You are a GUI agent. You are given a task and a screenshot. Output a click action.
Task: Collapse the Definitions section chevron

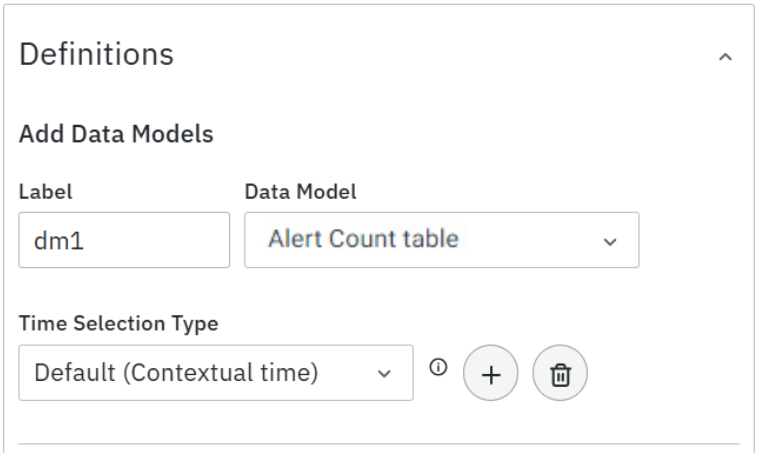pos(726,58)
